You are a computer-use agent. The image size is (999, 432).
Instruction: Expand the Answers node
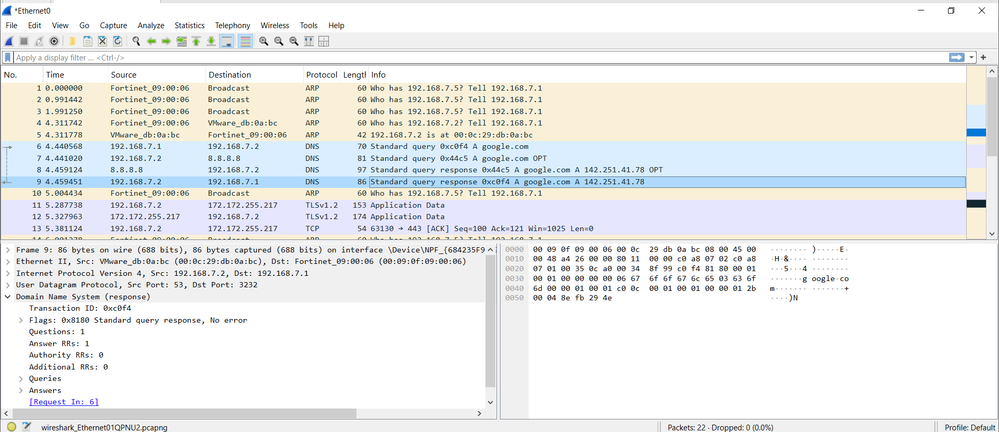click(x=22, y=390)
